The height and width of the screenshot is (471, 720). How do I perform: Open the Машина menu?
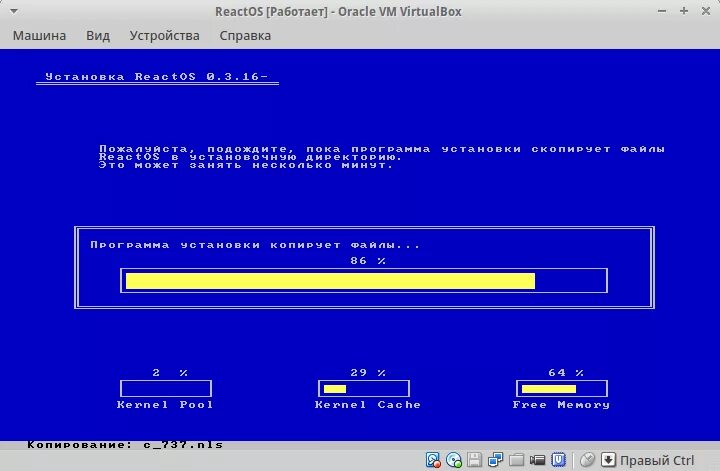[x=39, y=35]
